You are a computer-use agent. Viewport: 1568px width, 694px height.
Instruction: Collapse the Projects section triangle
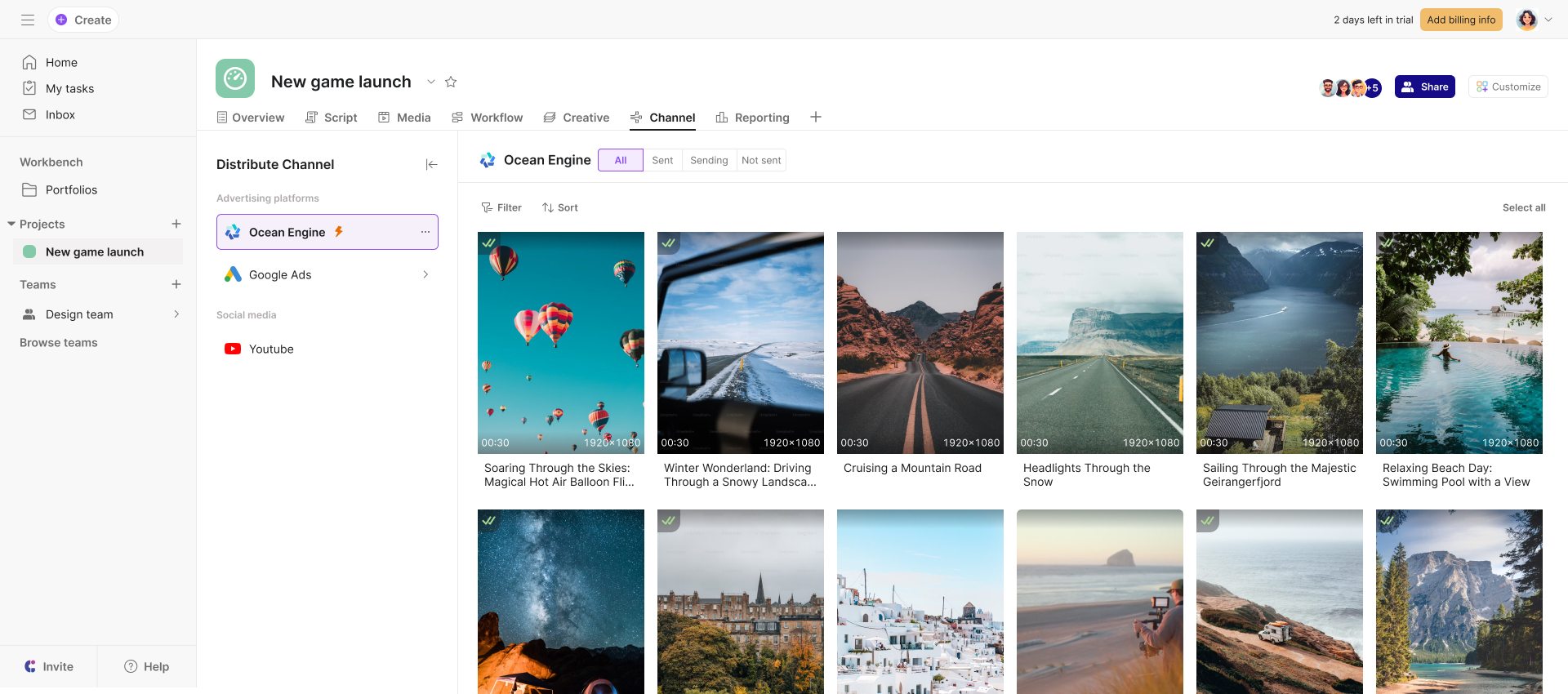click(11, 224)
